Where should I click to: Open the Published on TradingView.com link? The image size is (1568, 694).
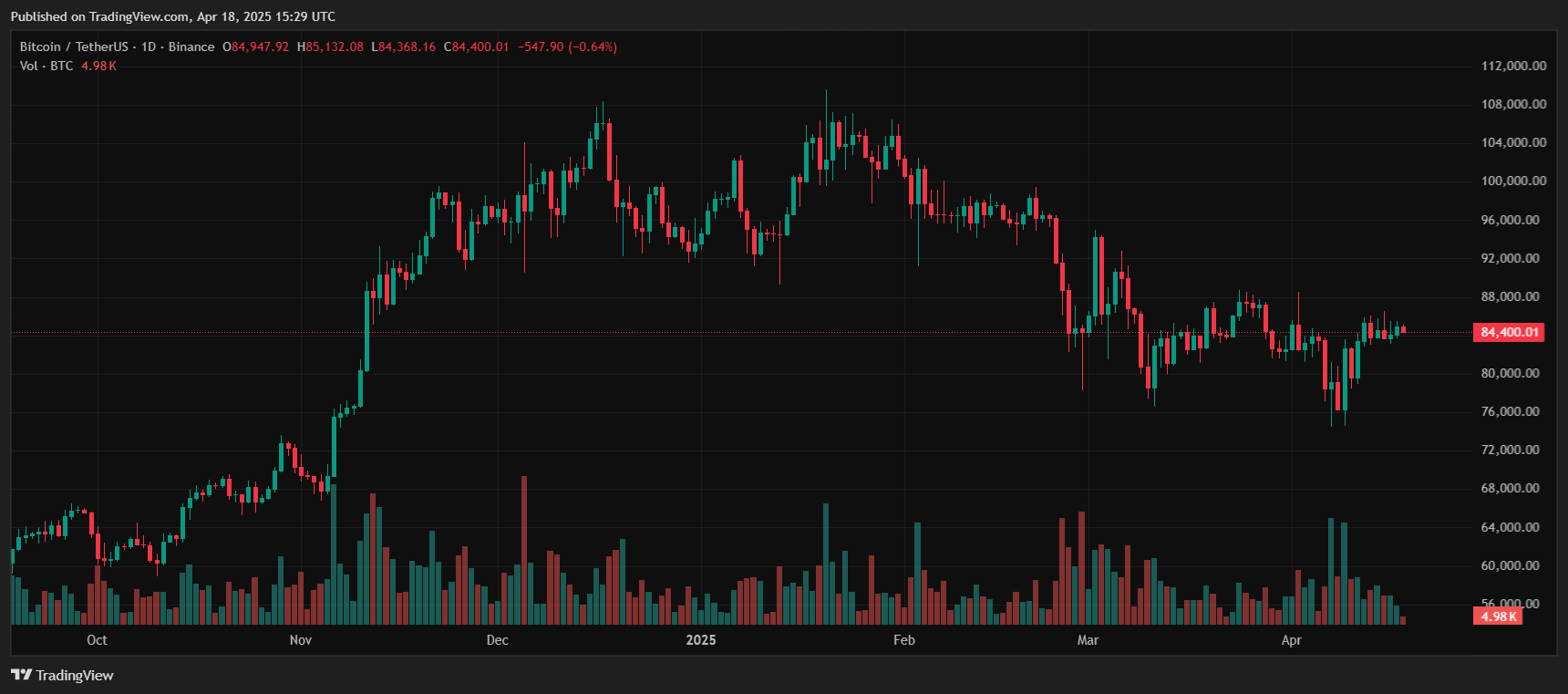pyautogui.click(x=172, y=16)
